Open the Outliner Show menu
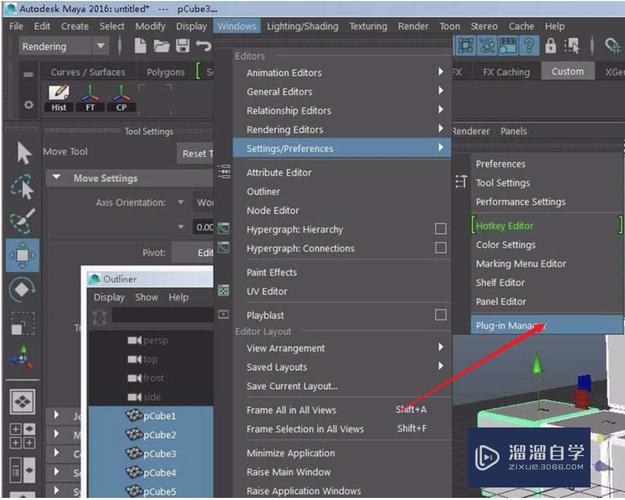This screenshot has height=500, width=625. (147, 297)
